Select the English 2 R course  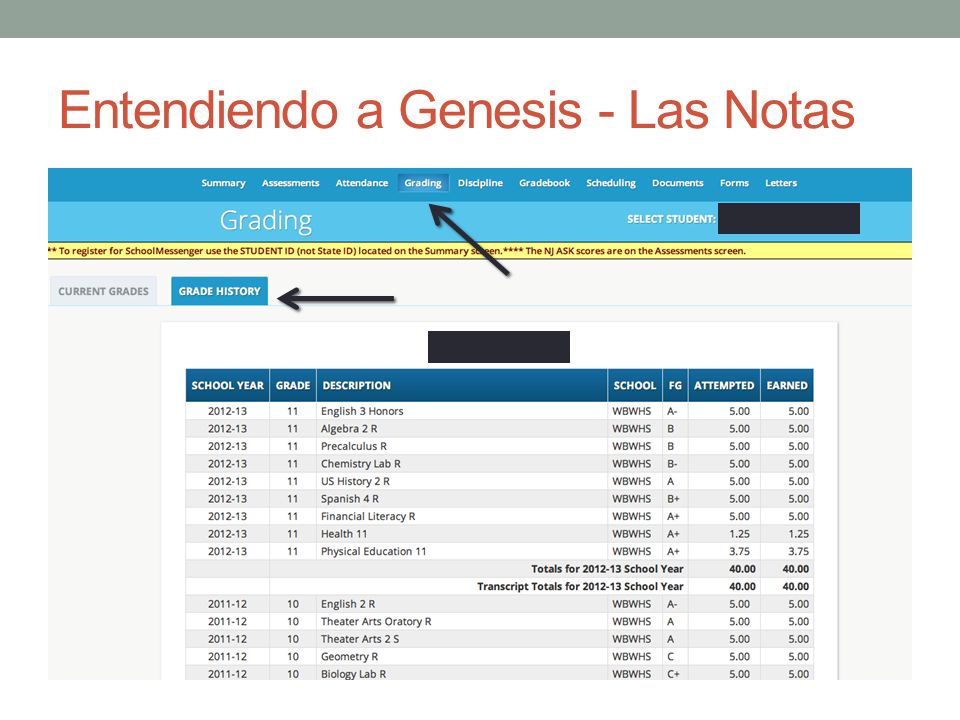pyautogui.click(x=500, y=604)
